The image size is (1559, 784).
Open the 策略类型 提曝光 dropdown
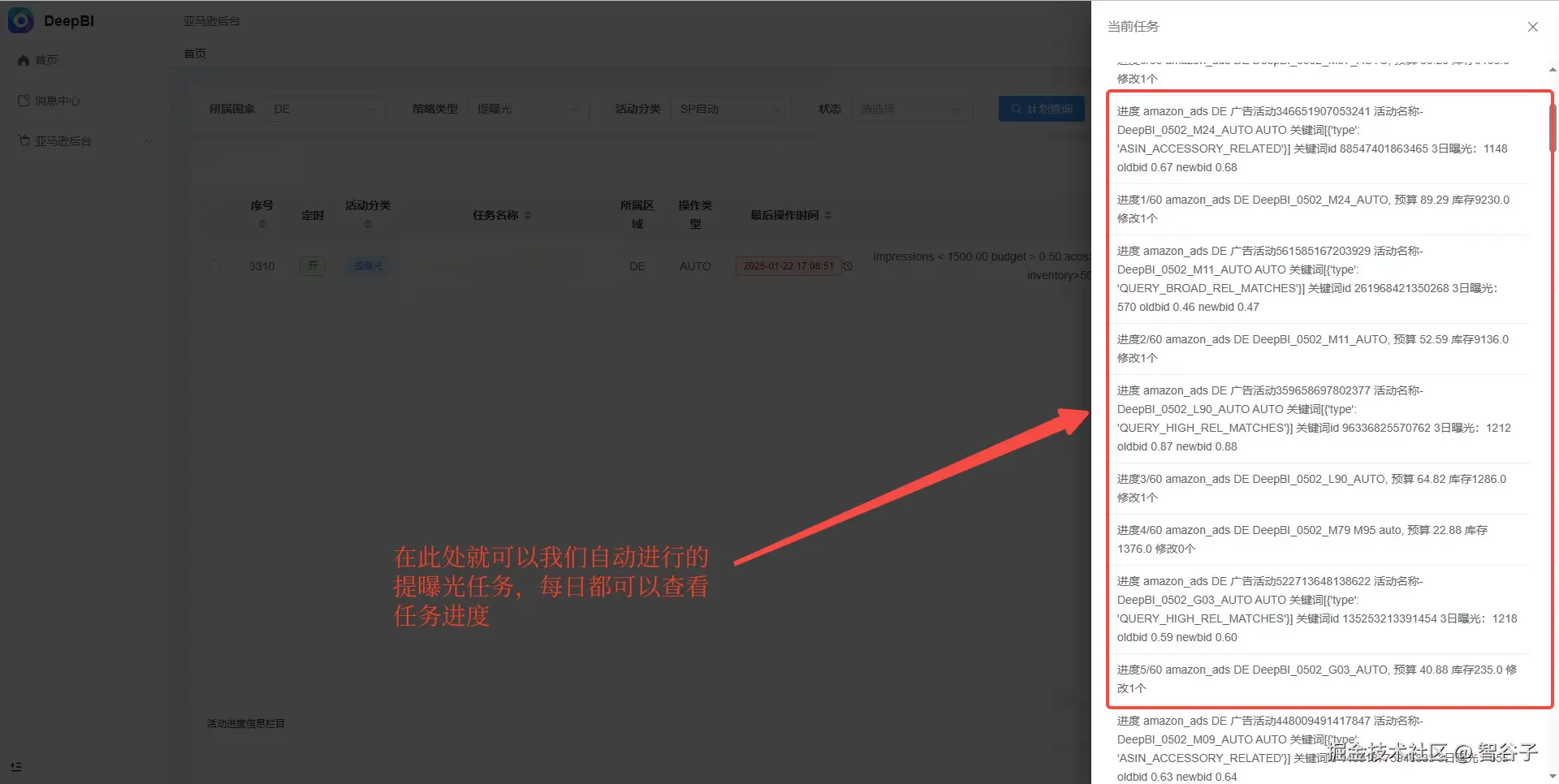click(x=528, y=109)
